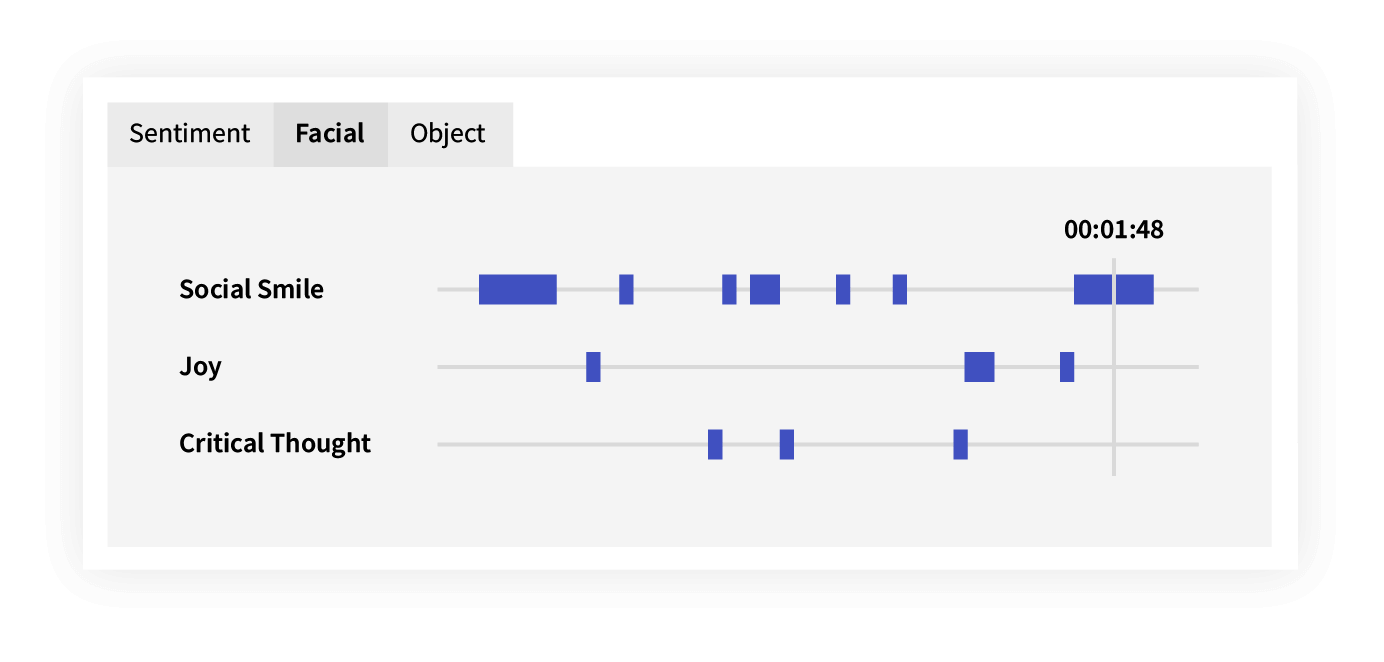This screenshot has height=662, width=1384.
Task: Click the Critical Thought row label
Action: [x=275, y=443]
